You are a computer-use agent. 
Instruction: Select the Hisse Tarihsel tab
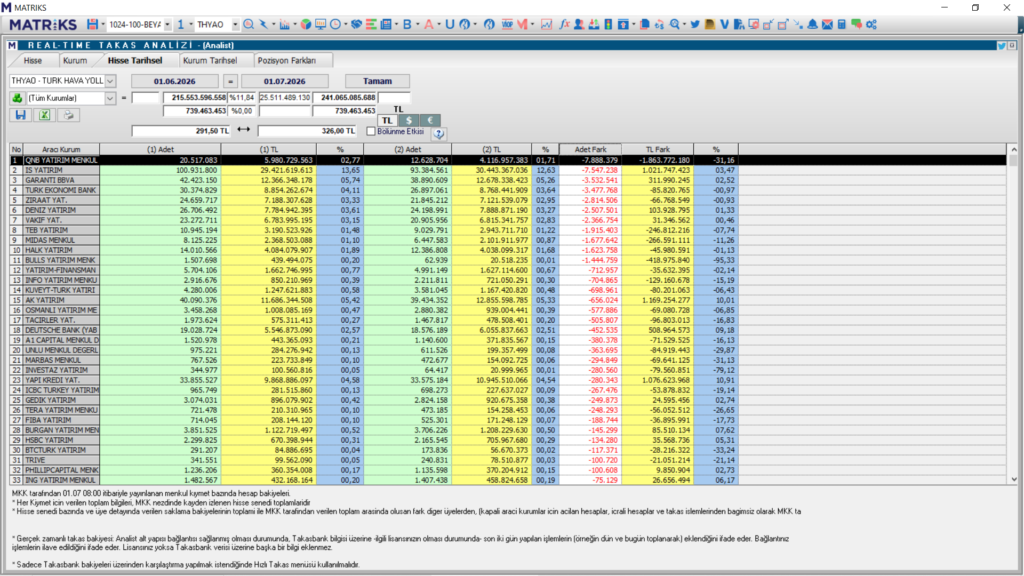click(135, 60)
